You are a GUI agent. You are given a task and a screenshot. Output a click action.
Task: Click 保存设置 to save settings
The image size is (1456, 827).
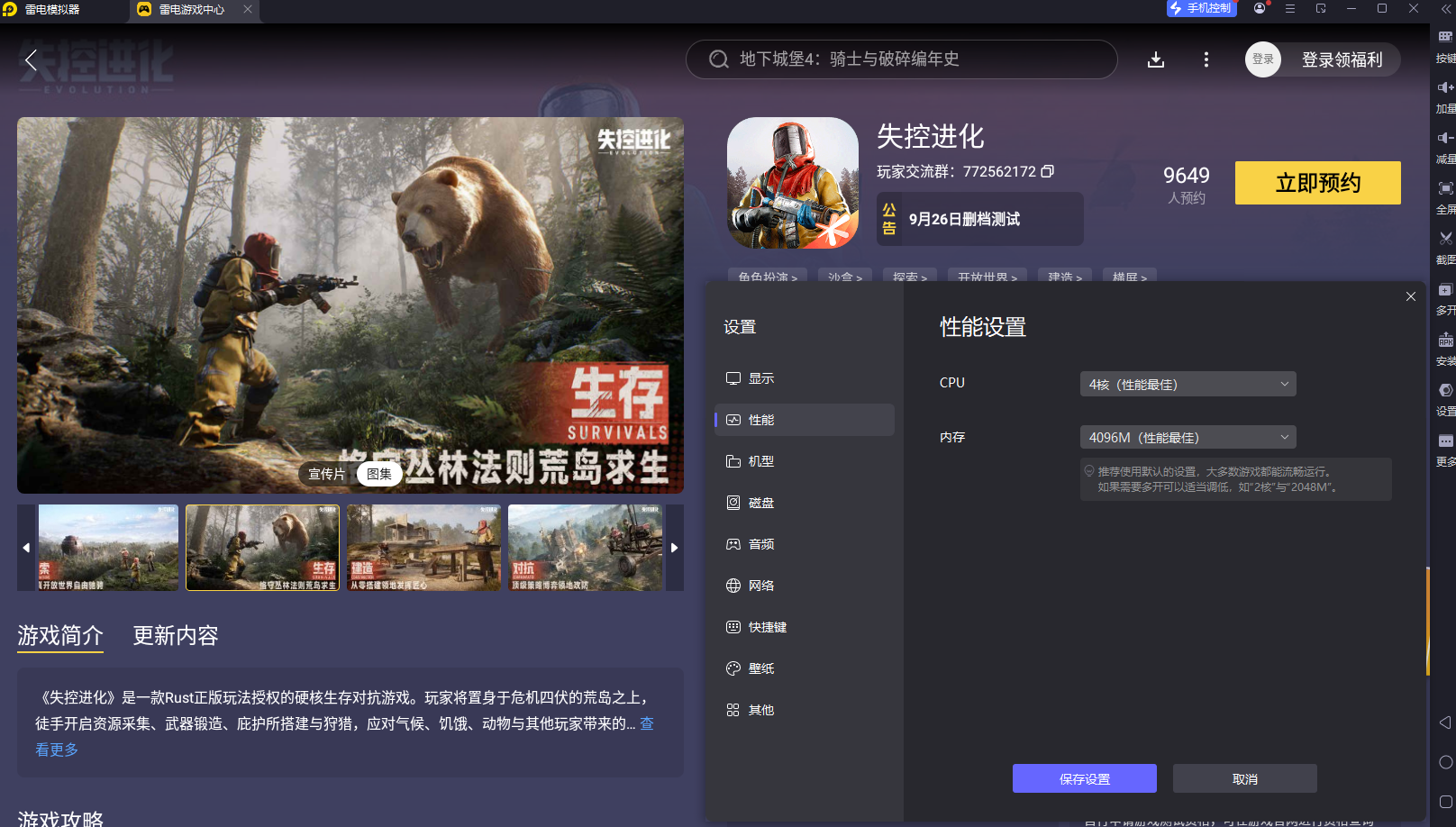click(x=1085, y=778)
